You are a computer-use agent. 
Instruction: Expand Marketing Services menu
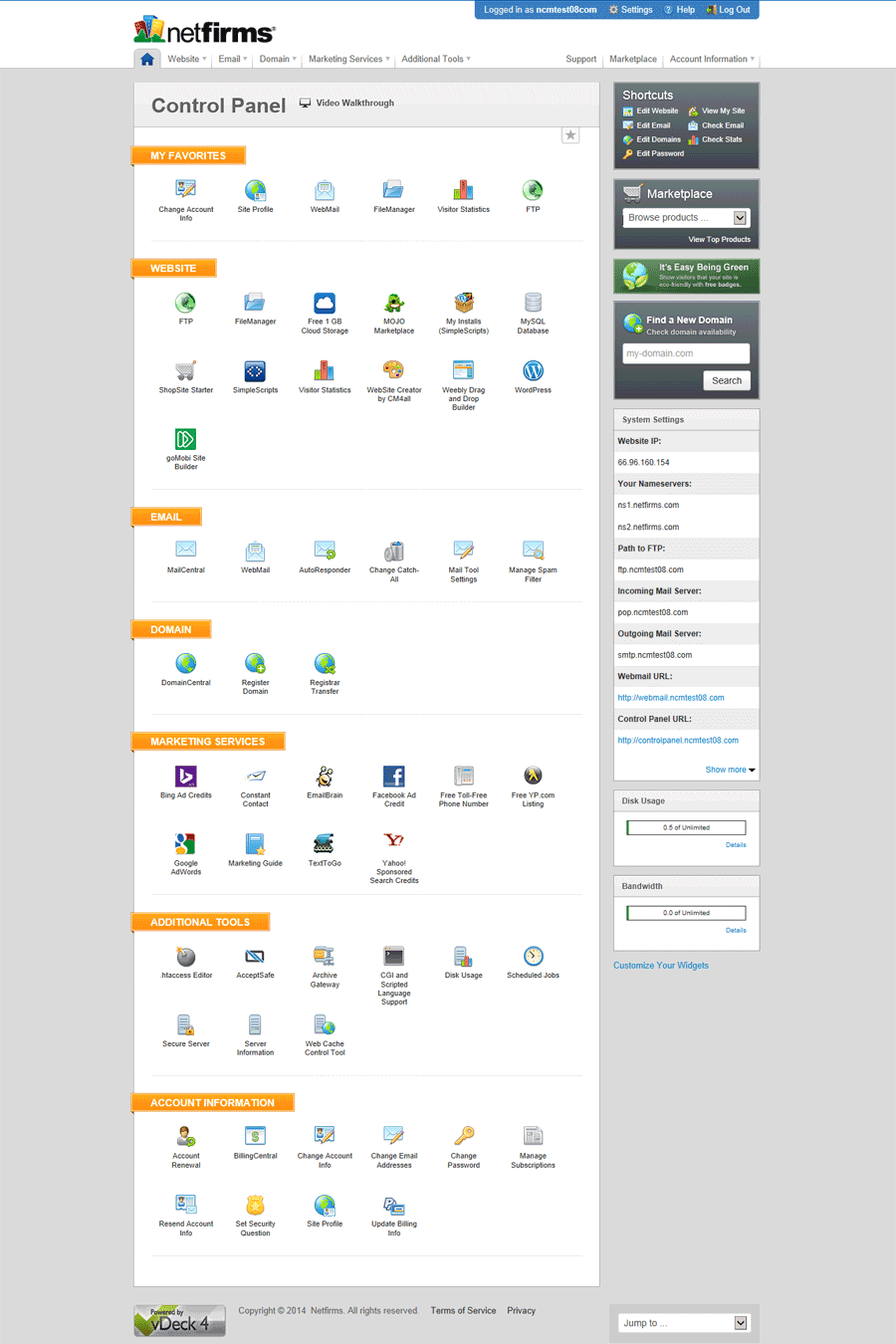pyautogui.click(x=348, y=59)
